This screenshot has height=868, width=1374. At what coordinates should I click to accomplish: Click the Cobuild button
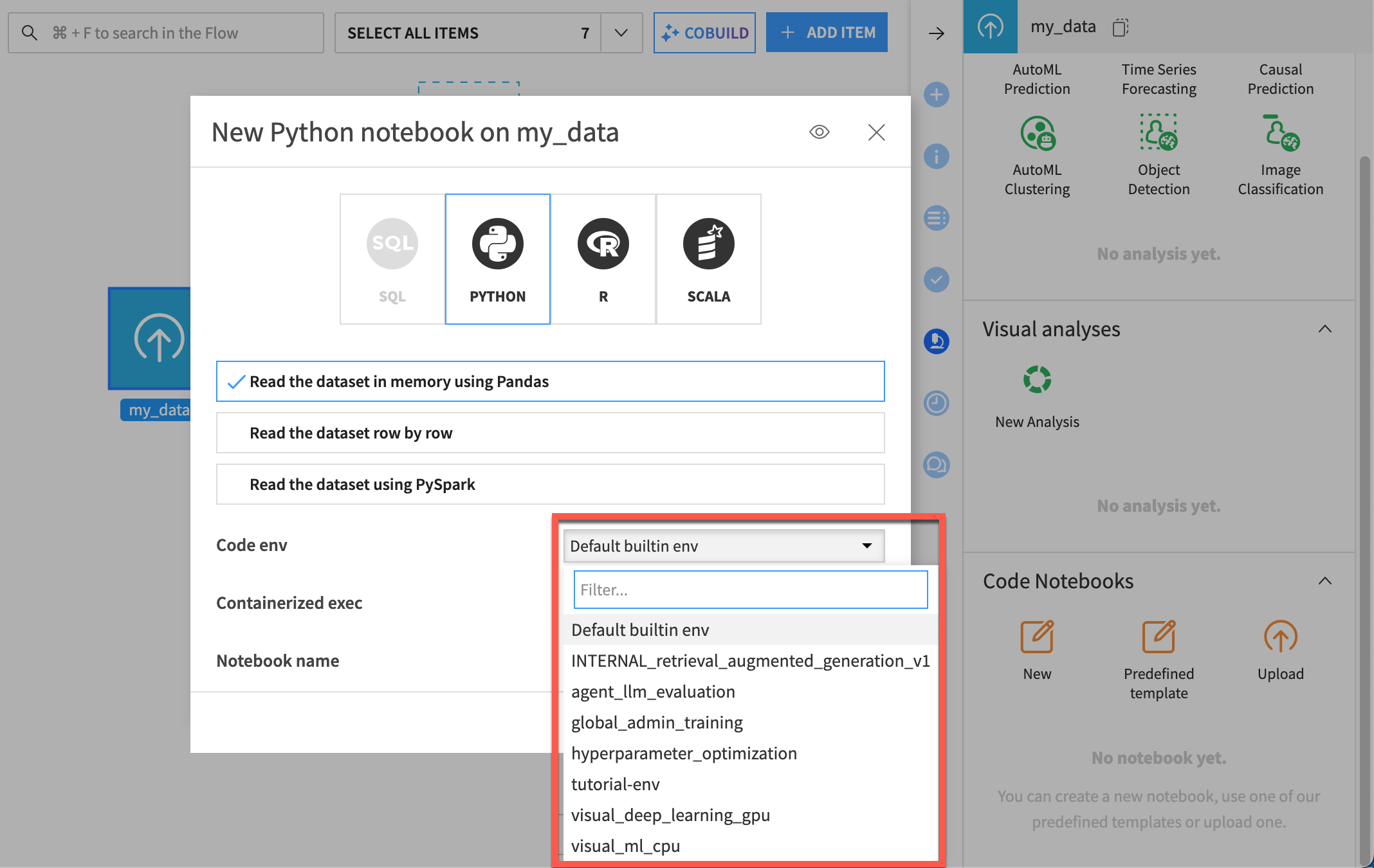704,33
